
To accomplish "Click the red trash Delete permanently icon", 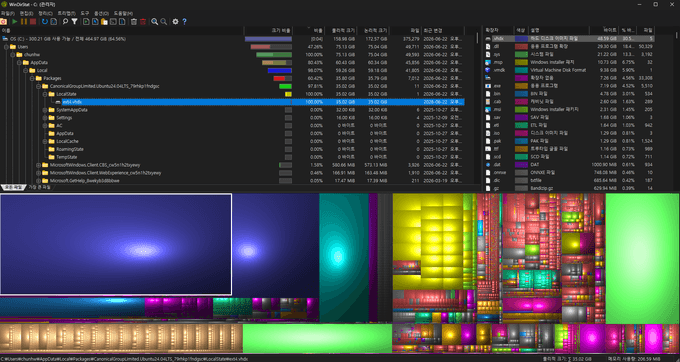I will (143, 21).
